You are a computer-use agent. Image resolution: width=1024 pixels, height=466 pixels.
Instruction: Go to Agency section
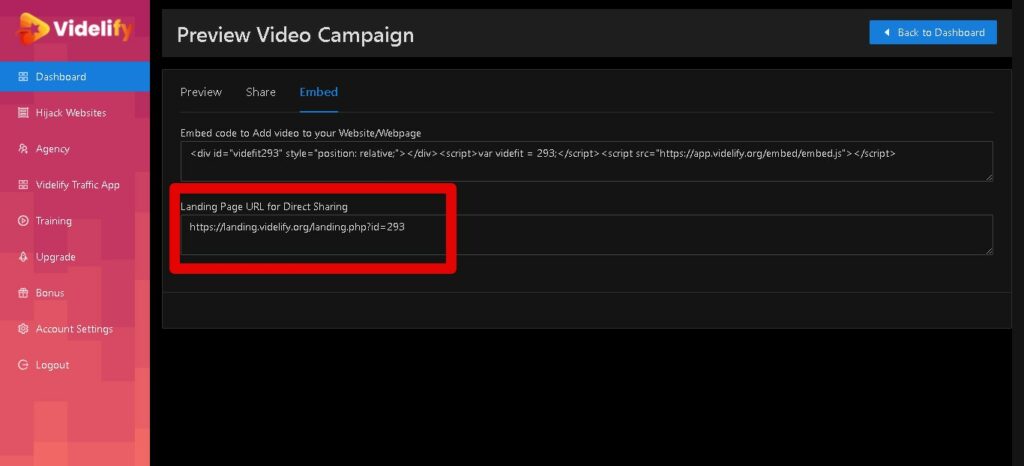tap(74, 149)
